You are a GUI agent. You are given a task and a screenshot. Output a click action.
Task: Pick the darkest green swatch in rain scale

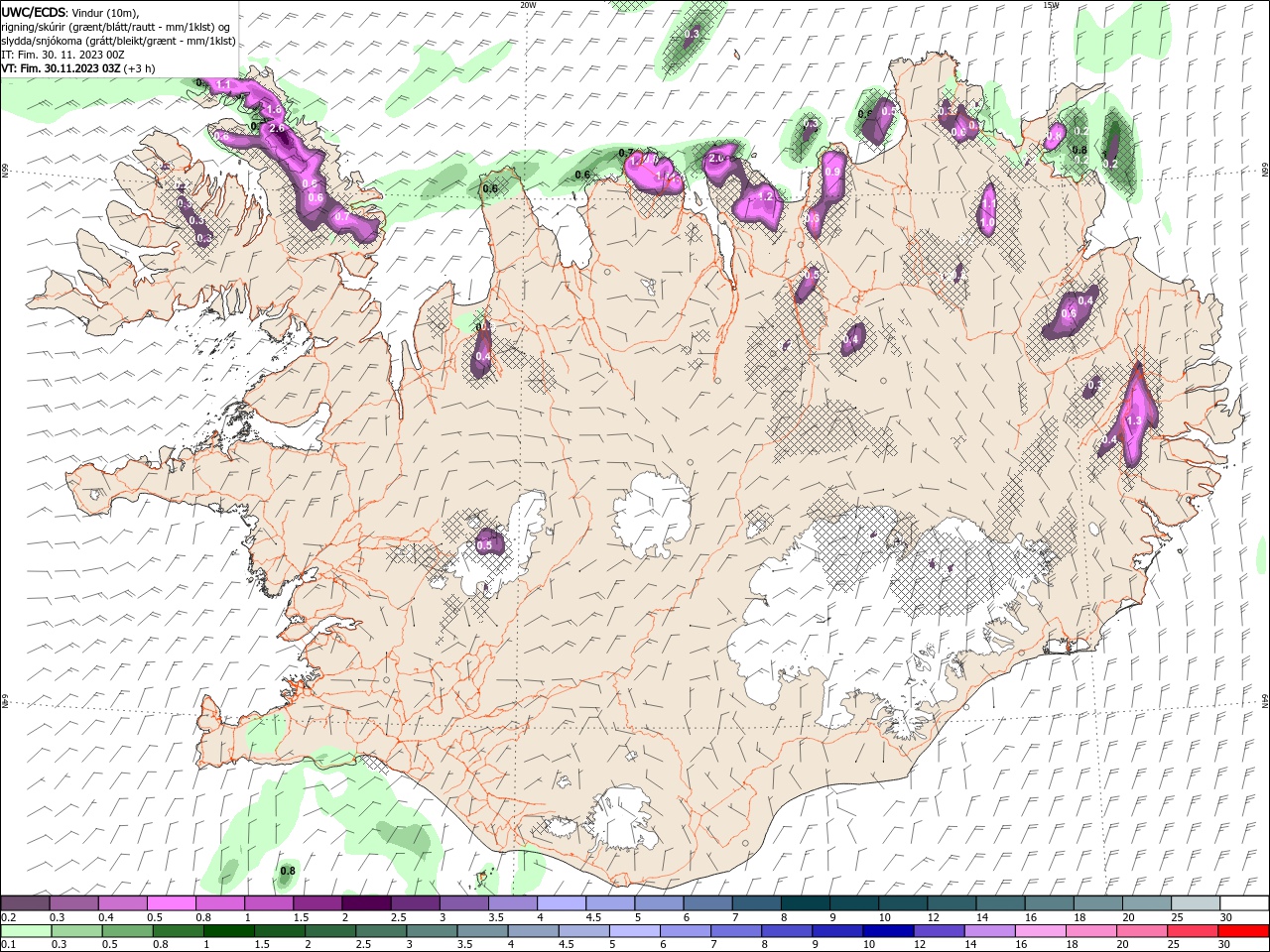coord(229,931)
